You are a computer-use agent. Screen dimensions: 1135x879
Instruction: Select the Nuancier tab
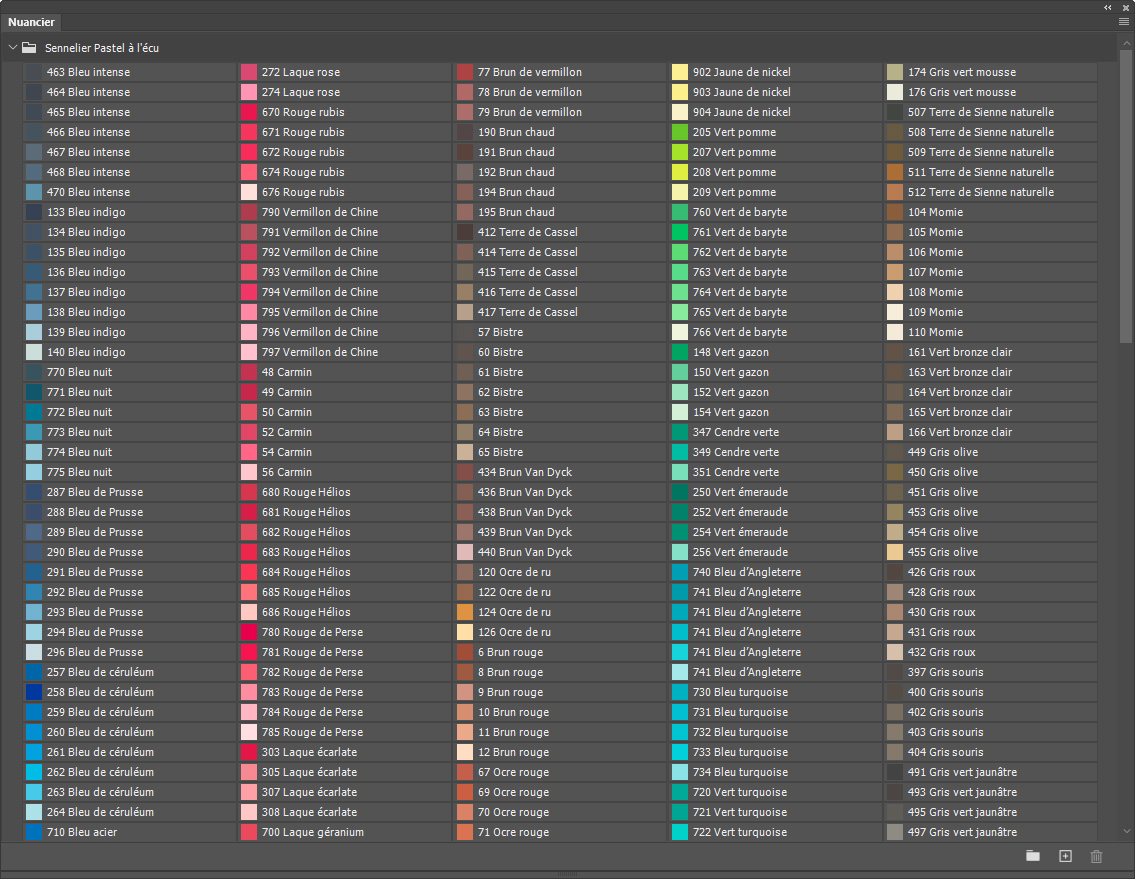[31, 22]
